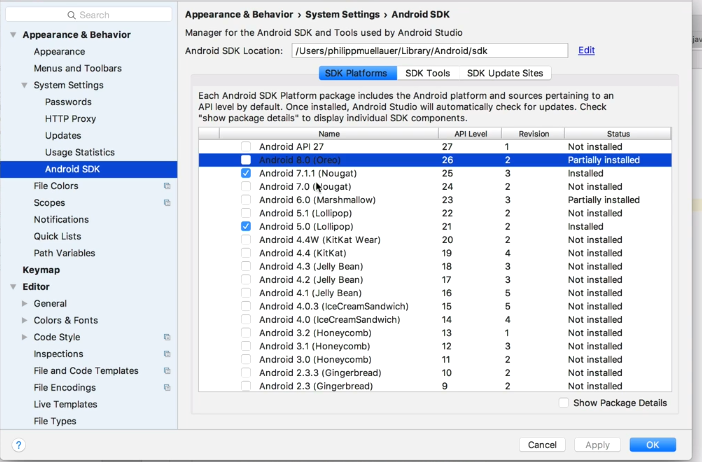The height and width of the screenshot is (462, 702).
Task: Check the Android API 27 checkbox
Action: (x=246, y=146)
